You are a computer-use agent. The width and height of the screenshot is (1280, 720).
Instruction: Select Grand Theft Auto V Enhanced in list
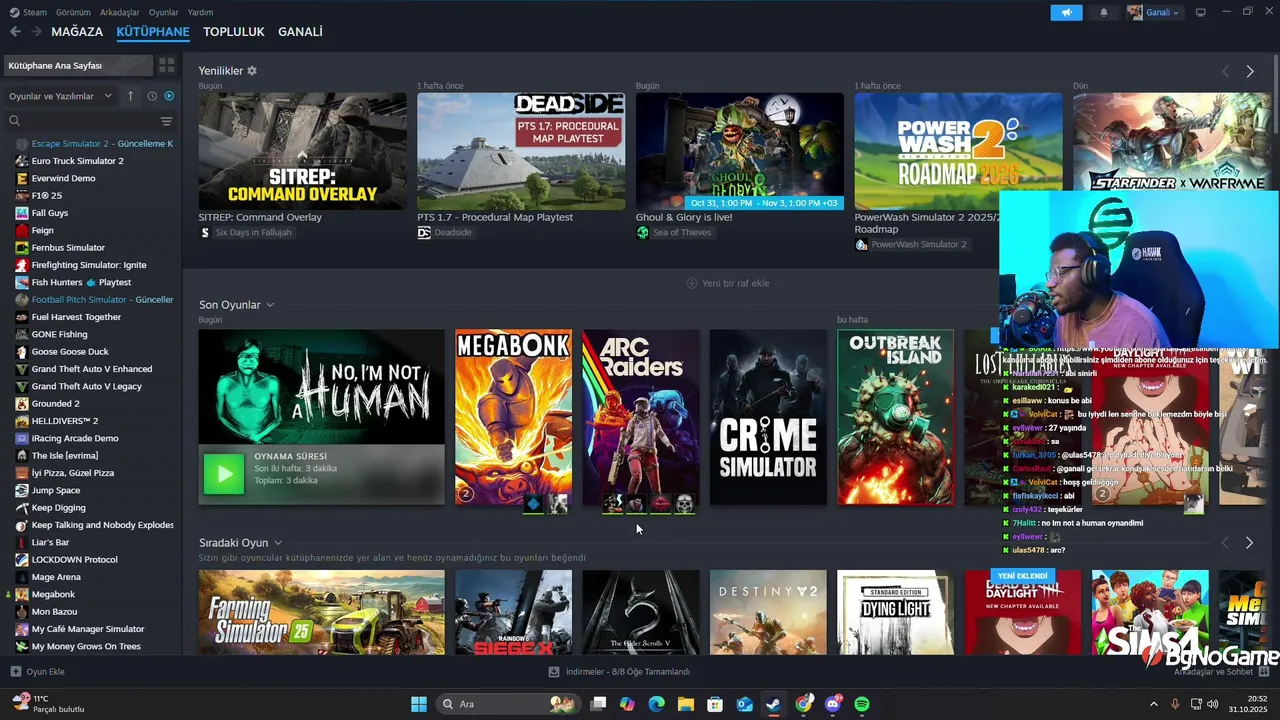[x=90, y=369]
